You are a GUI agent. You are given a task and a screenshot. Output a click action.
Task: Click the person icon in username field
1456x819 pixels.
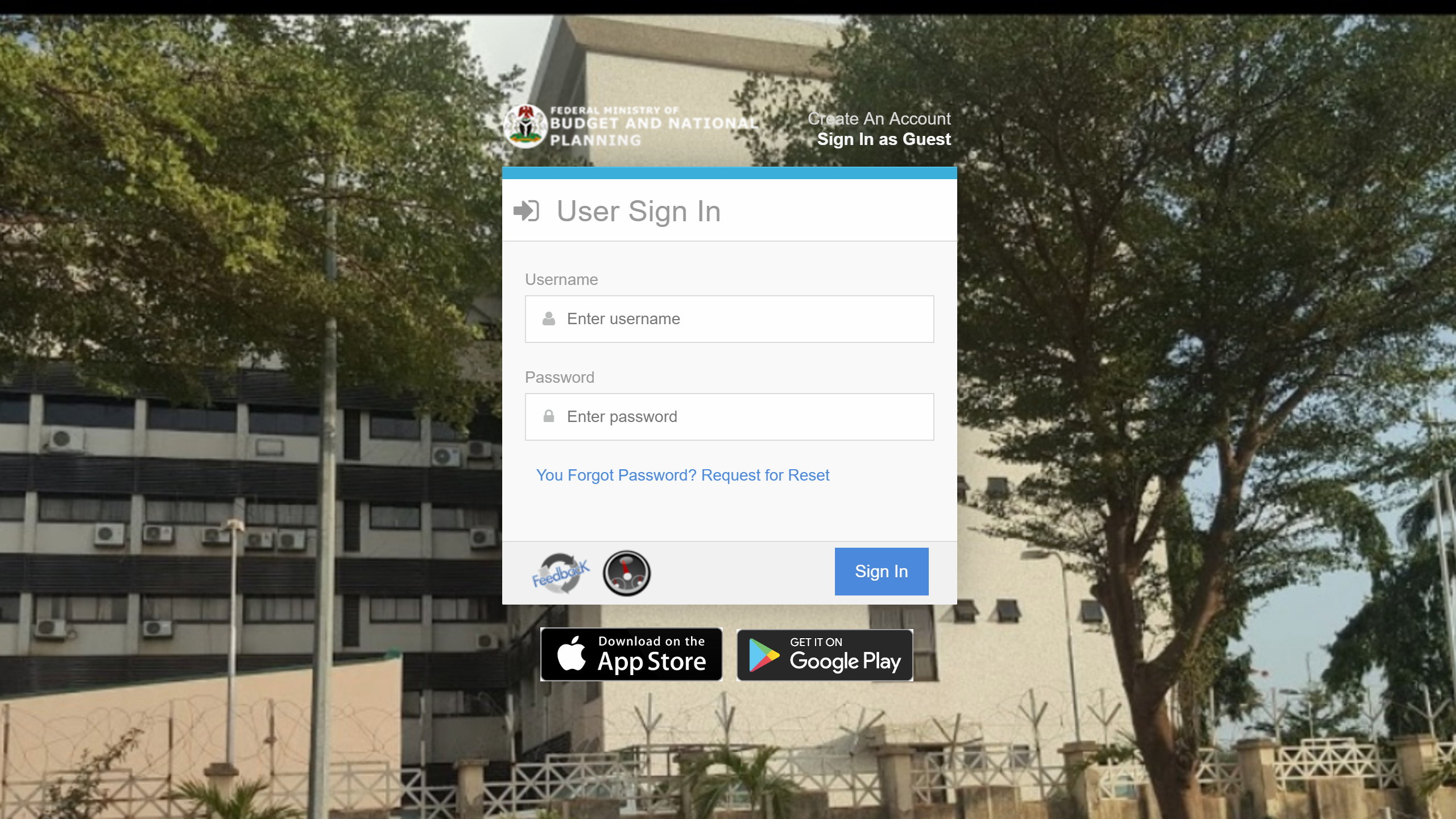tap(548, 318)
